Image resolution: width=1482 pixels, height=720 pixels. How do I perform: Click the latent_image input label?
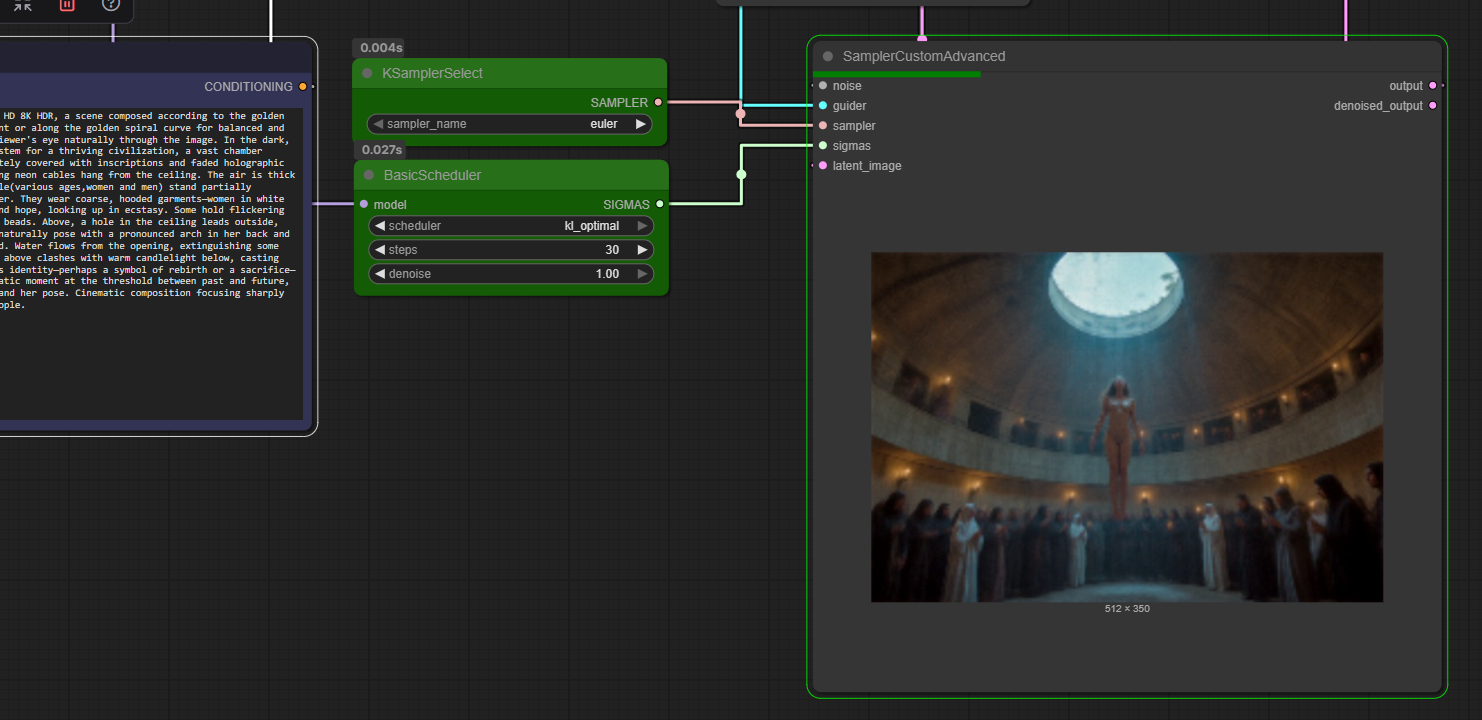point(867,166)
